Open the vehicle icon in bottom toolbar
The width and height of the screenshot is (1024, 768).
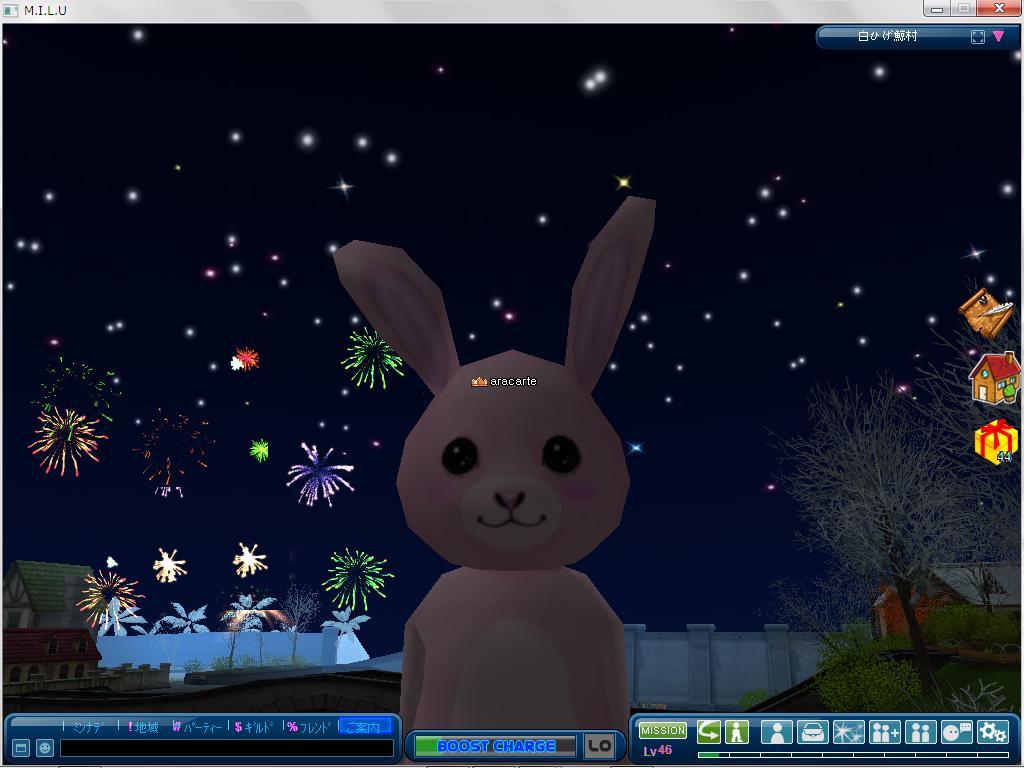[812, 732]
